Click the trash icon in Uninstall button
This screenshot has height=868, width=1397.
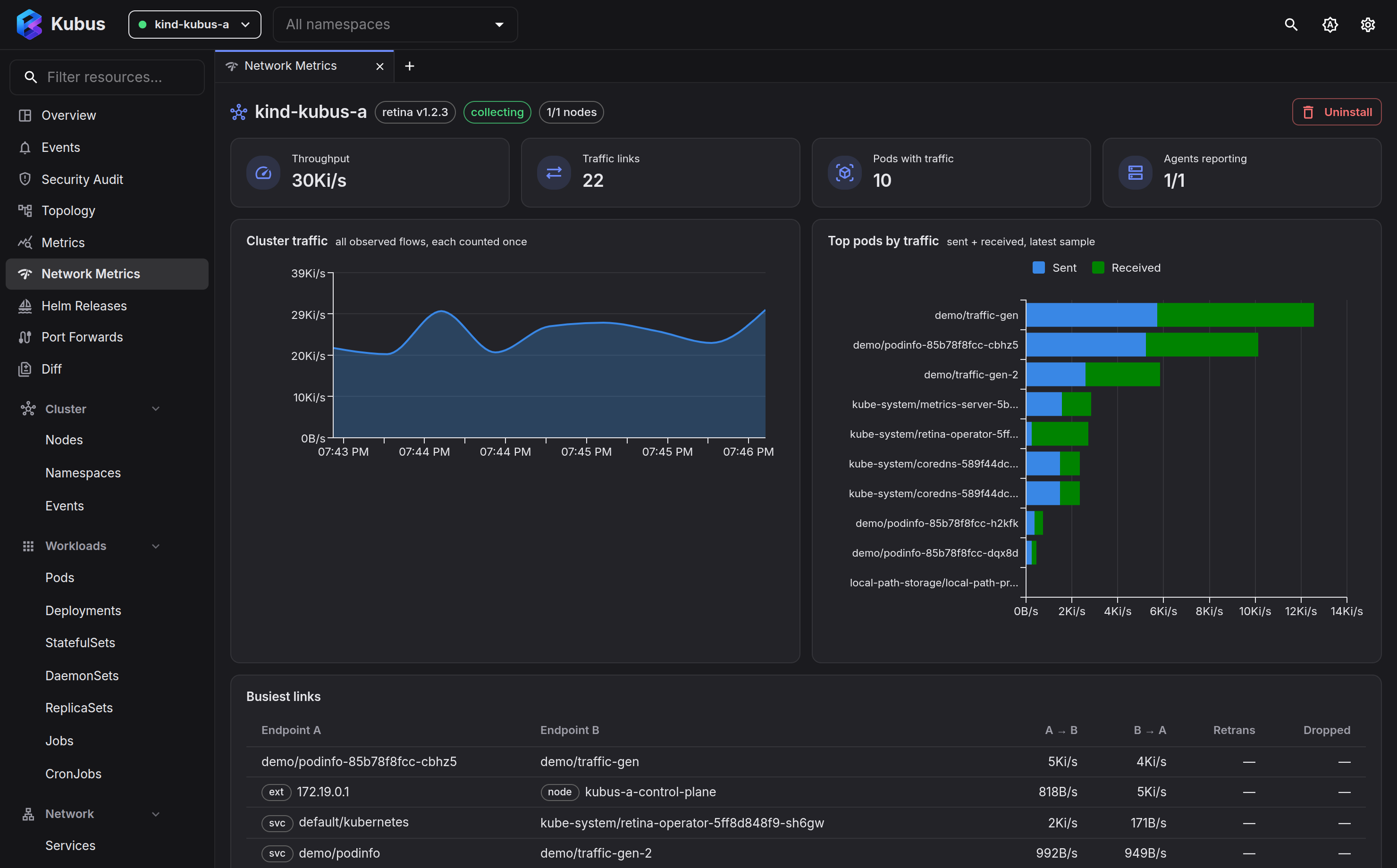[x=1308, y=113]
